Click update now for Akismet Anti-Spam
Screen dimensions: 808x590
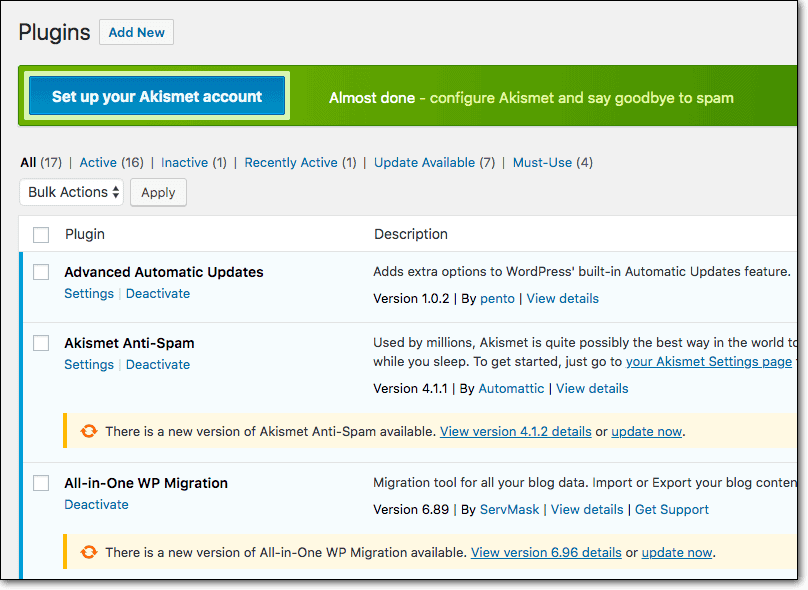pos(646,431)
